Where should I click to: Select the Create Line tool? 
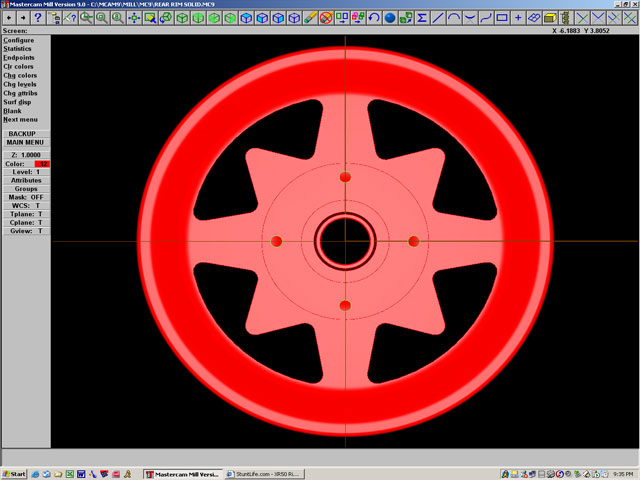438,18
